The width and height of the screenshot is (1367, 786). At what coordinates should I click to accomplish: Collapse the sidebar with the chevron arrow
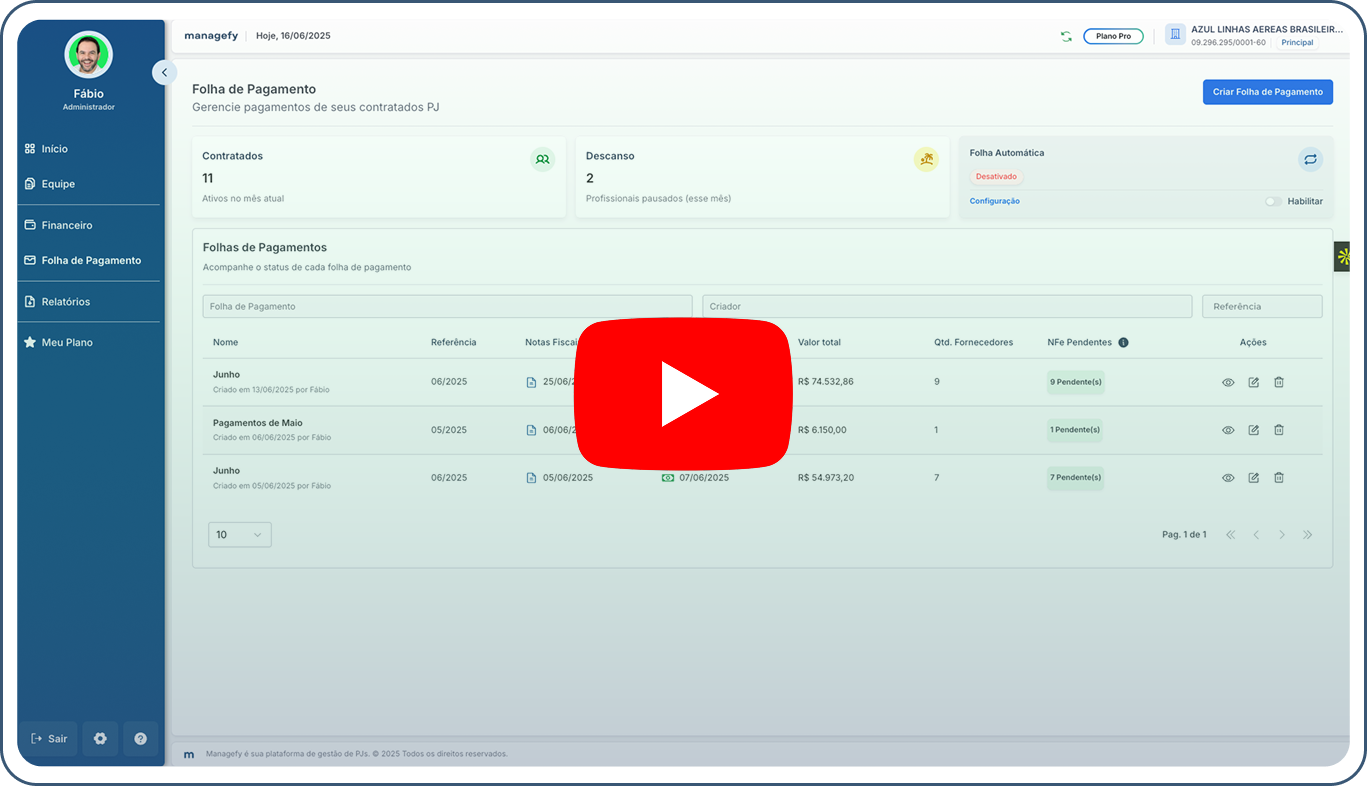pos(164,72)
